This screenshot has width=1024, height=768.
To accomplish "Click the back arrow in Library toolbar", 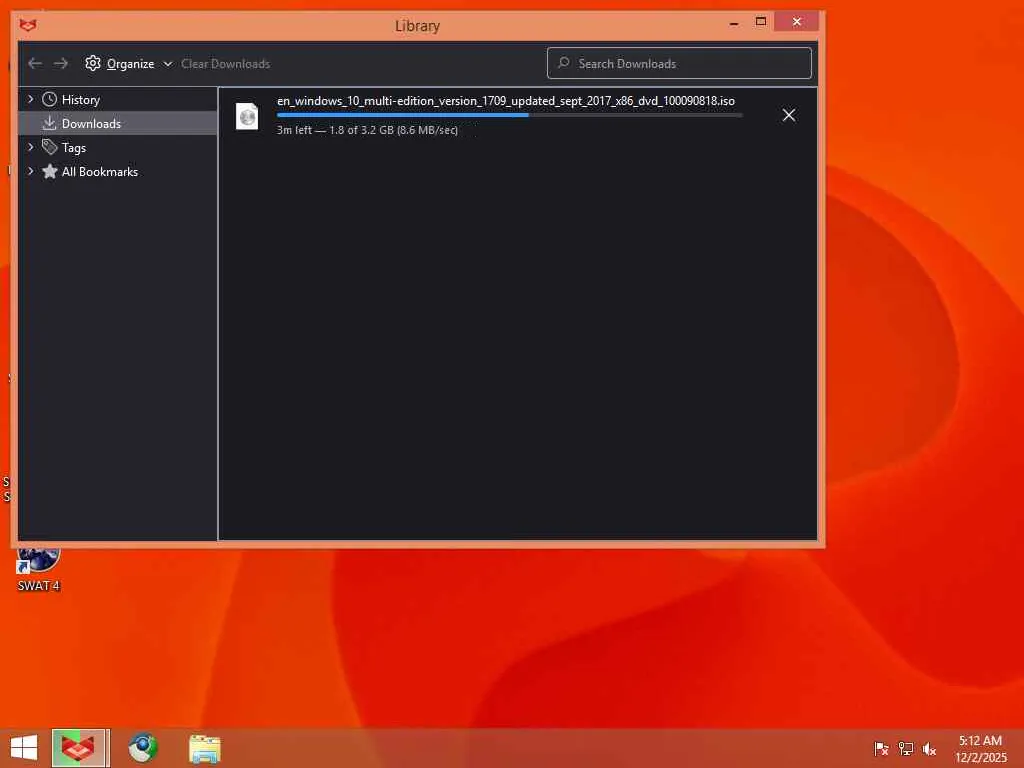I will pos(35,63).
